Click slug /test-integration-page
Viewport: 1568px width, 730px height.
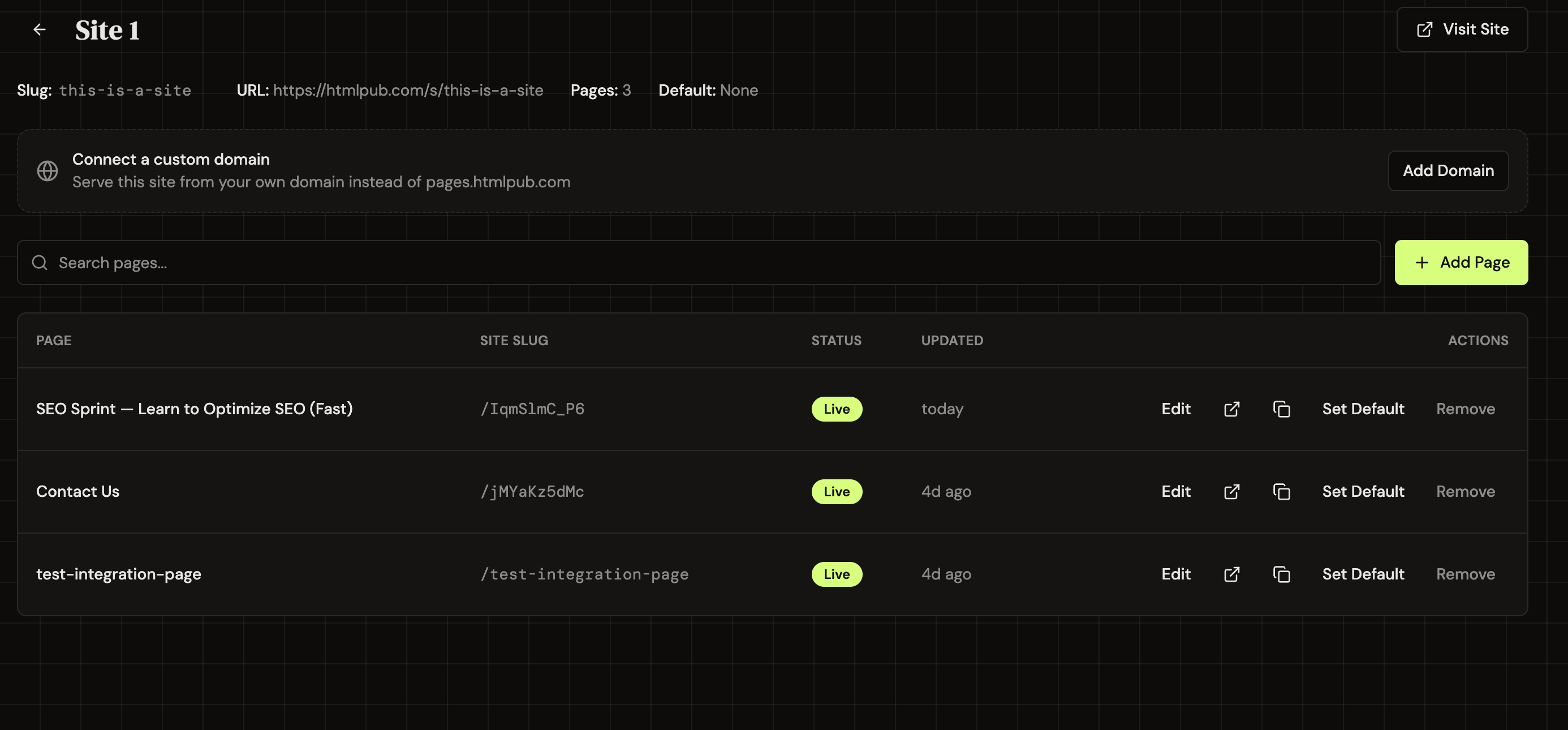(584, 574)
